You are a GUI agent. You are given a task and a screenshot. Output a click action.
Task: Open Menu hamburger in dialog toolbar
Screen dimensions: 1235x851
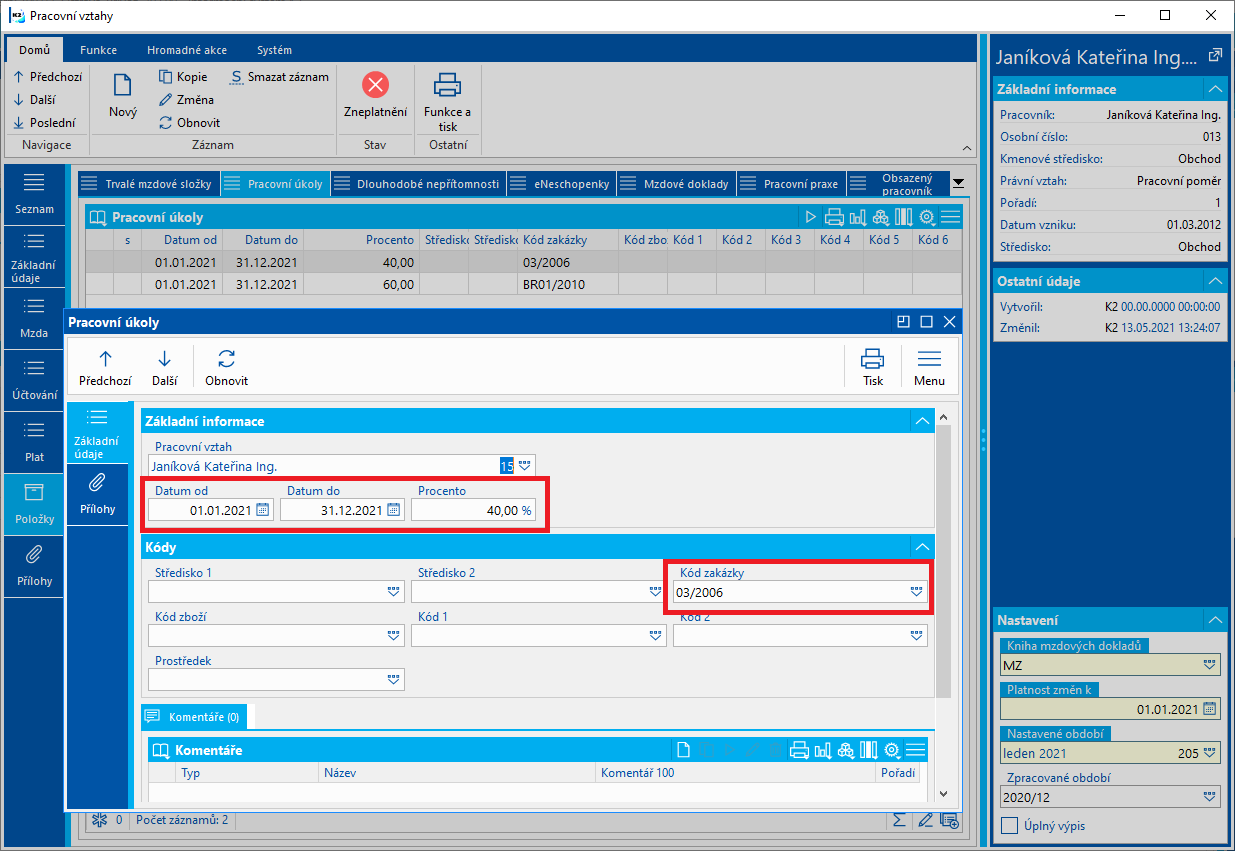tap(929, 359)
